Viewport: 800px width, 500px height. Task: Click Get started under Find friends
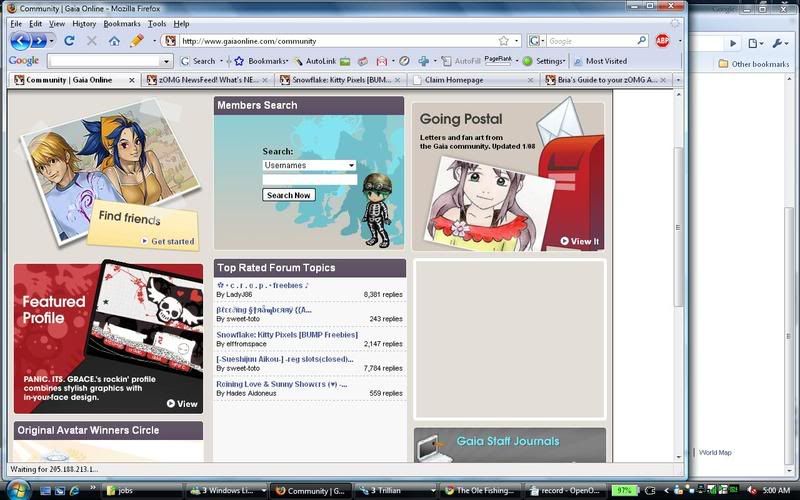coord(168,241)
